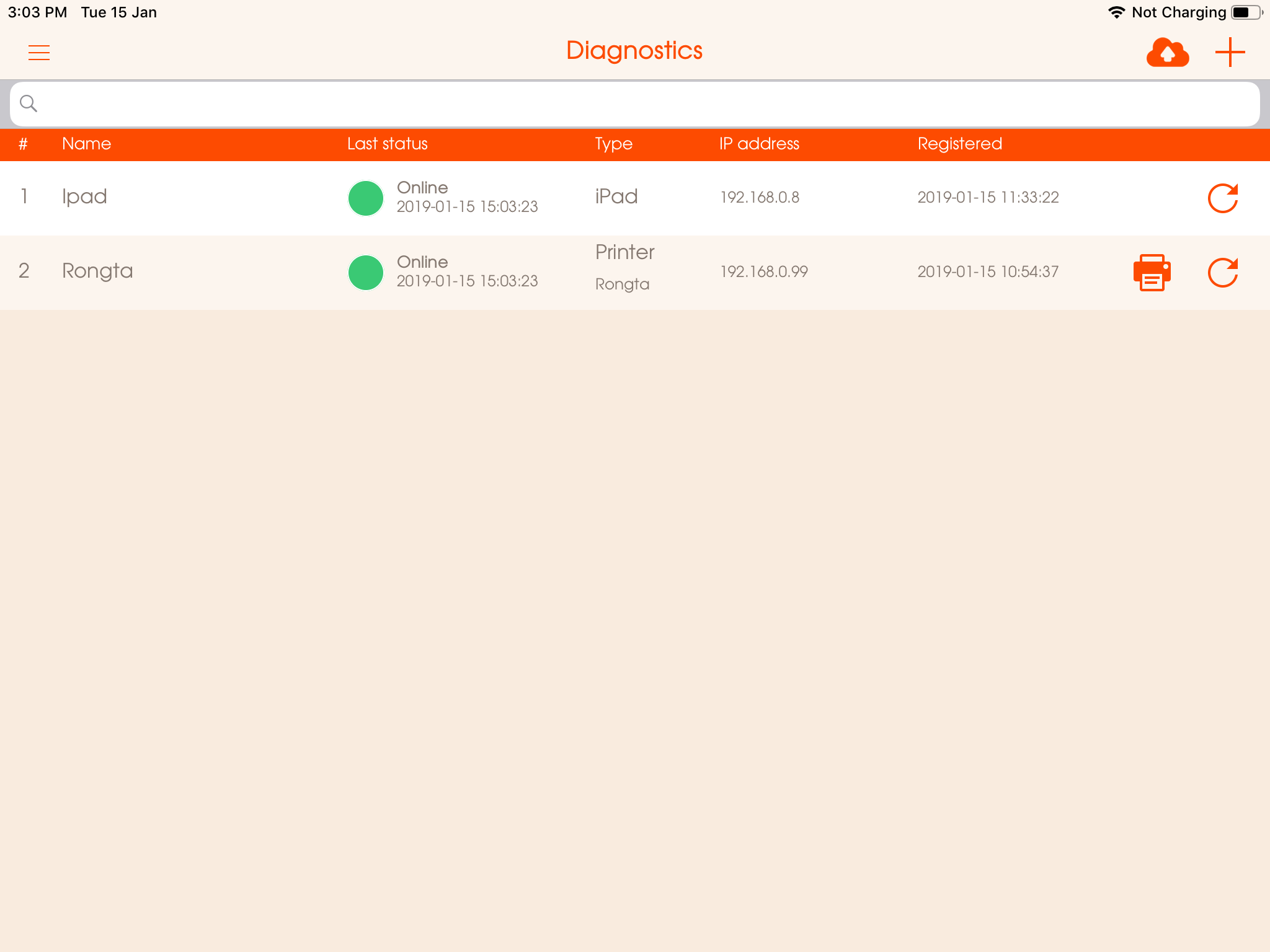Click the search magnifier icon
The width and height of the screenshot is (1270, 952).
point(29,104)
